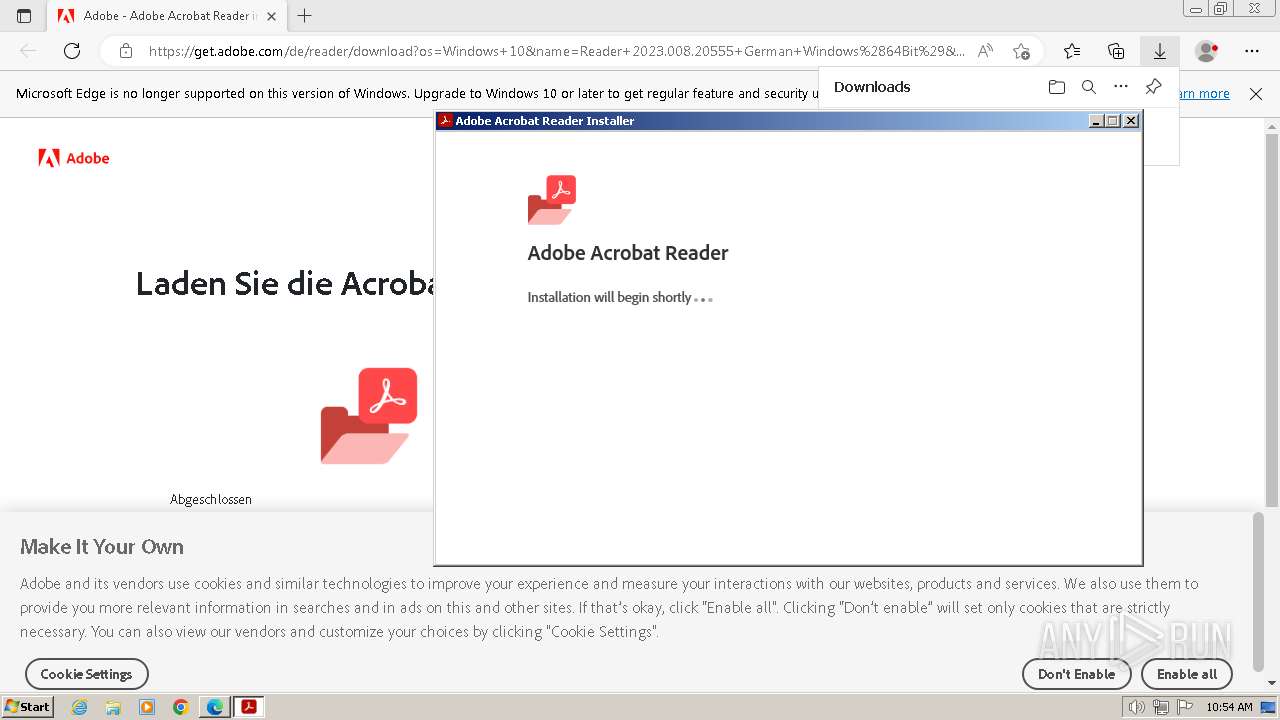Click Adobe Acrobat Reader heading in installer
The width and height of the screenshot is (1280, 720).
pos(628,253)
